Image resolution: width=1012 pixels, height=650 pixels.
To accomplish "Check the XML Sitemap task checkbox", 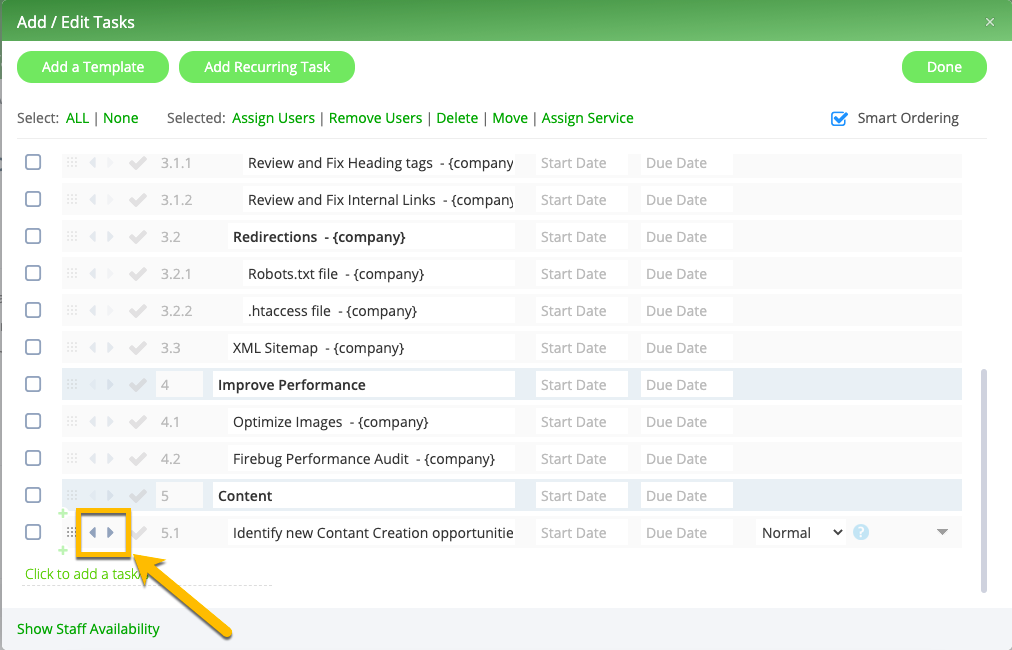I will point(33,347).
